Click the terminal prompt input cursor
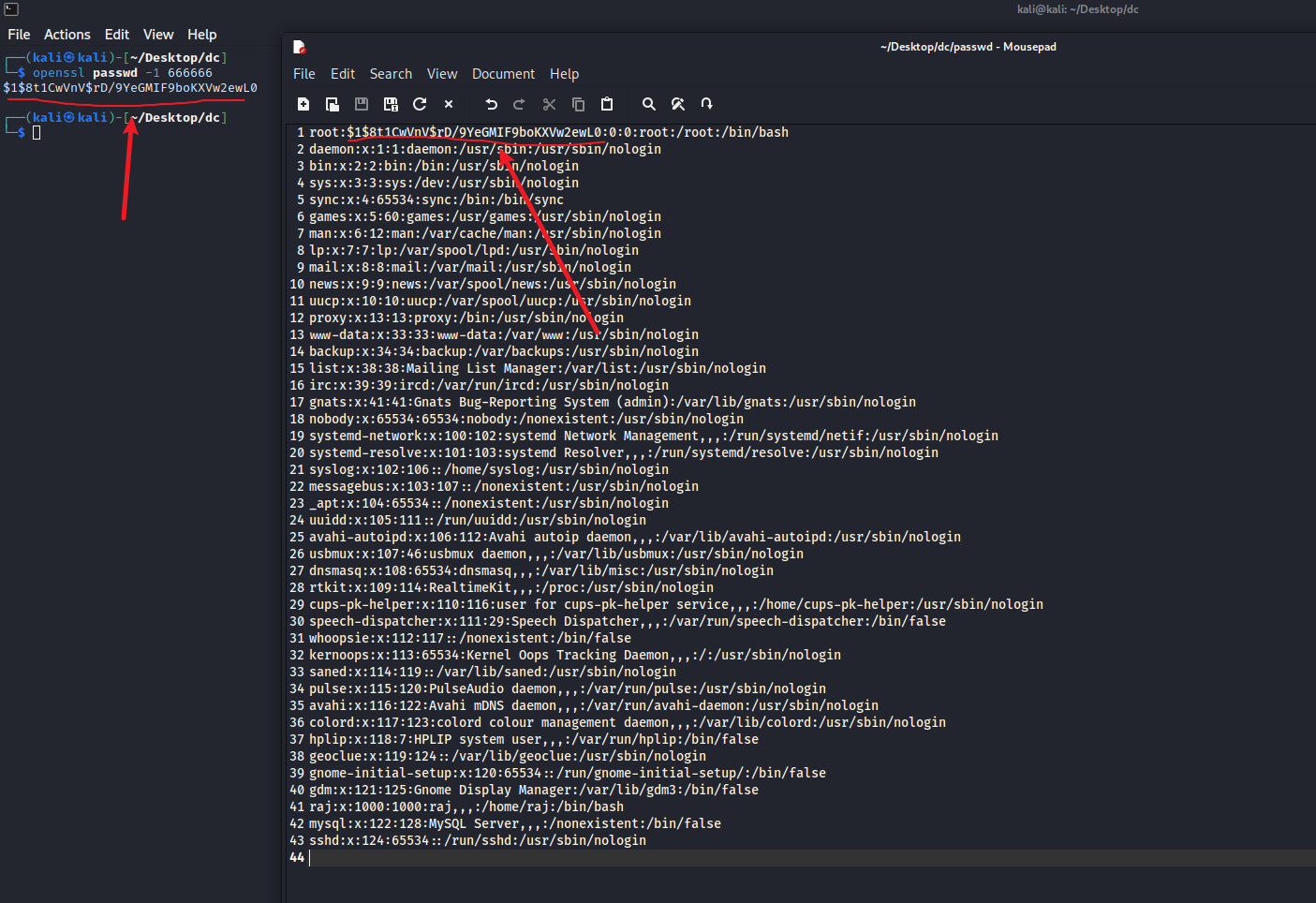 (x=37, y=133)
